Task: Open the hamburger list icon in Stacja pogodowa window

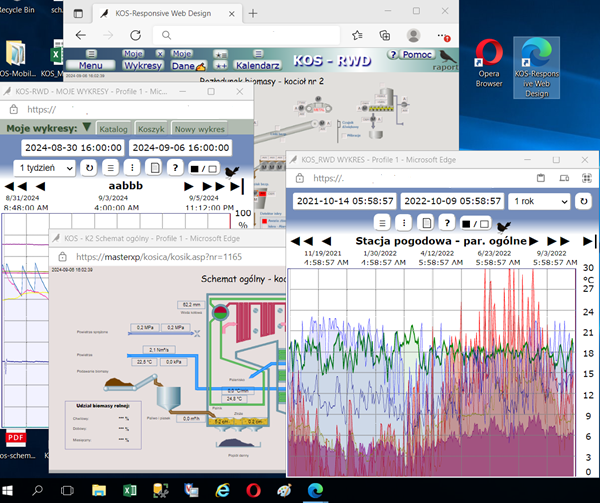Action: pyautogui.click(x=383, y=222)
